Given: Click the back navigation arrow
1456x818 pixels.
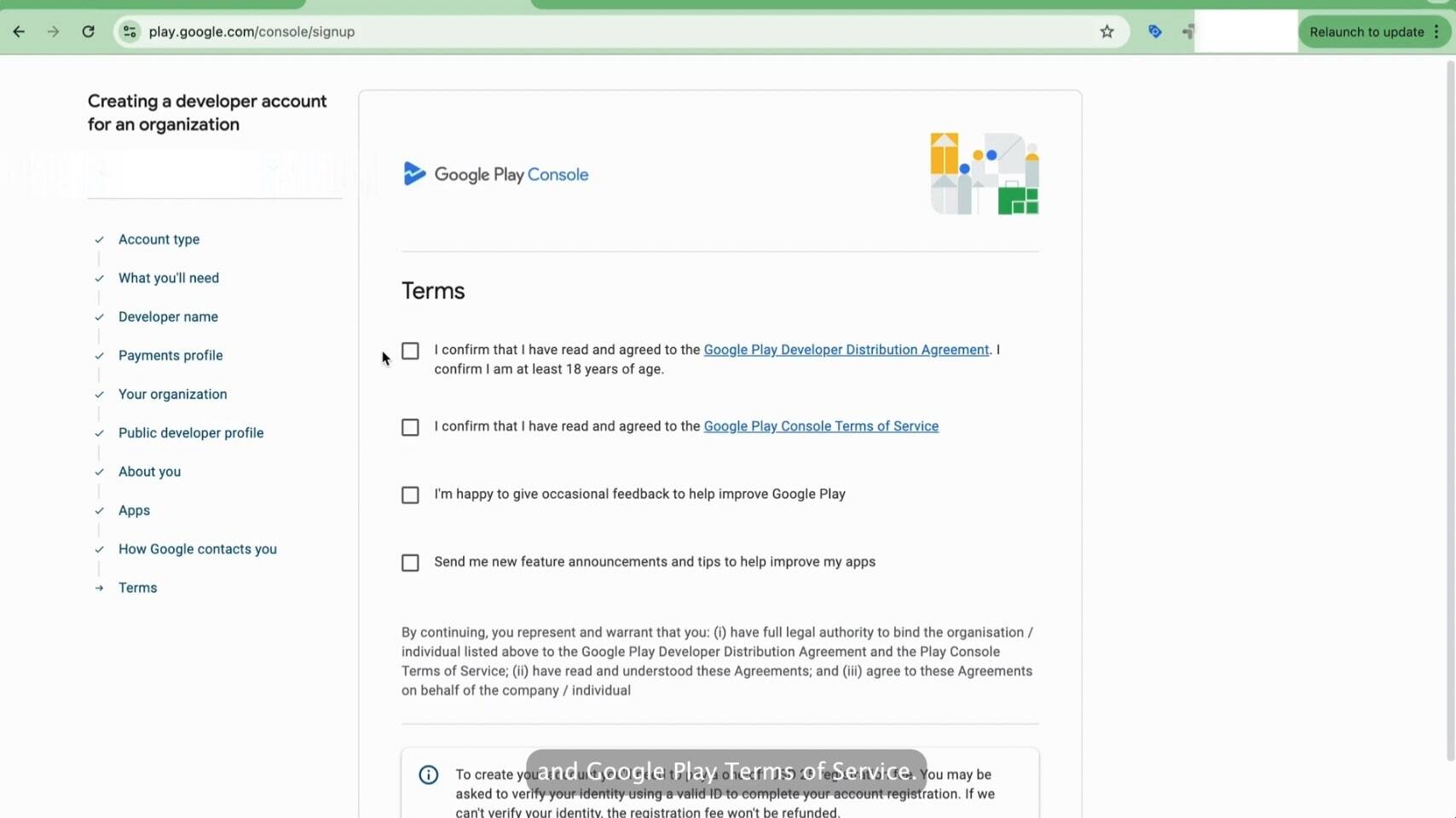Looking at the screenshot, I should (x=19, y=32).
